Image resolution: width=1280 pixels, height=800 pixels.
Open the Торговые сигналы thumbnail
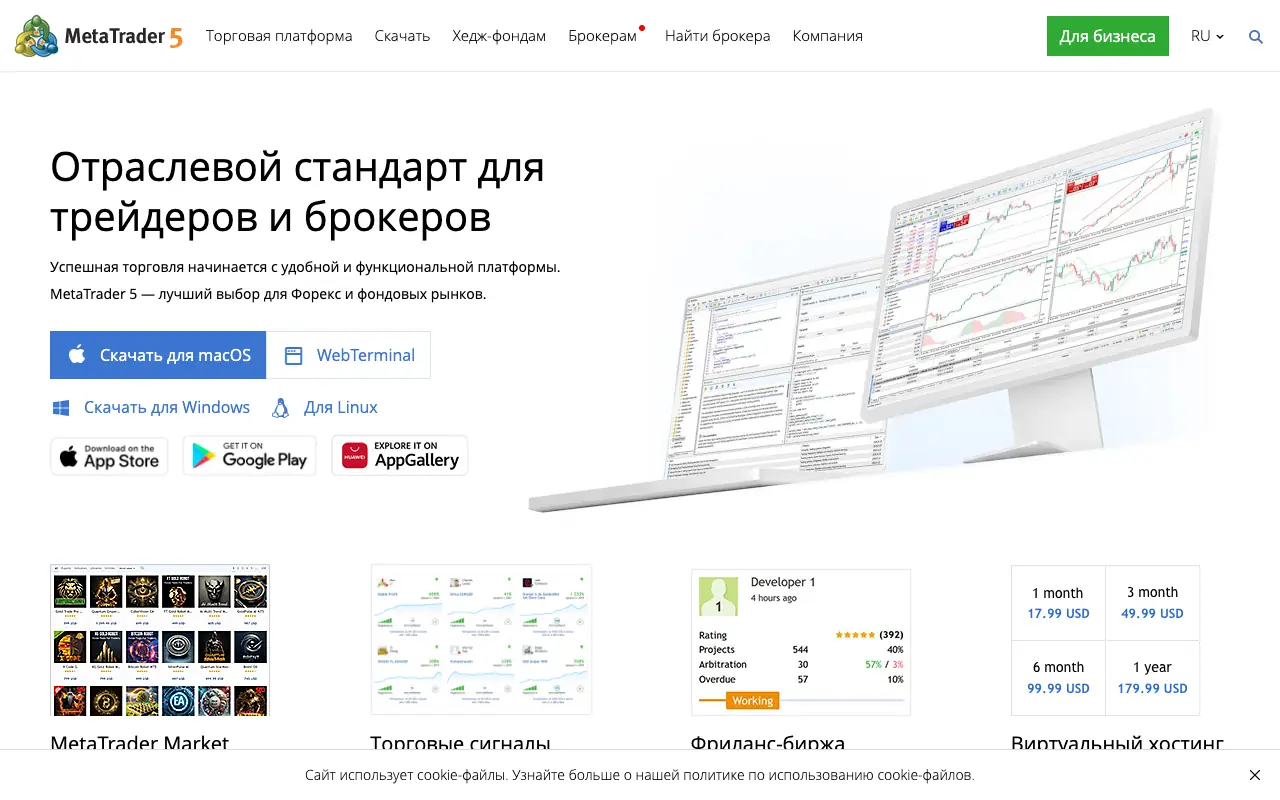(481, 640)
